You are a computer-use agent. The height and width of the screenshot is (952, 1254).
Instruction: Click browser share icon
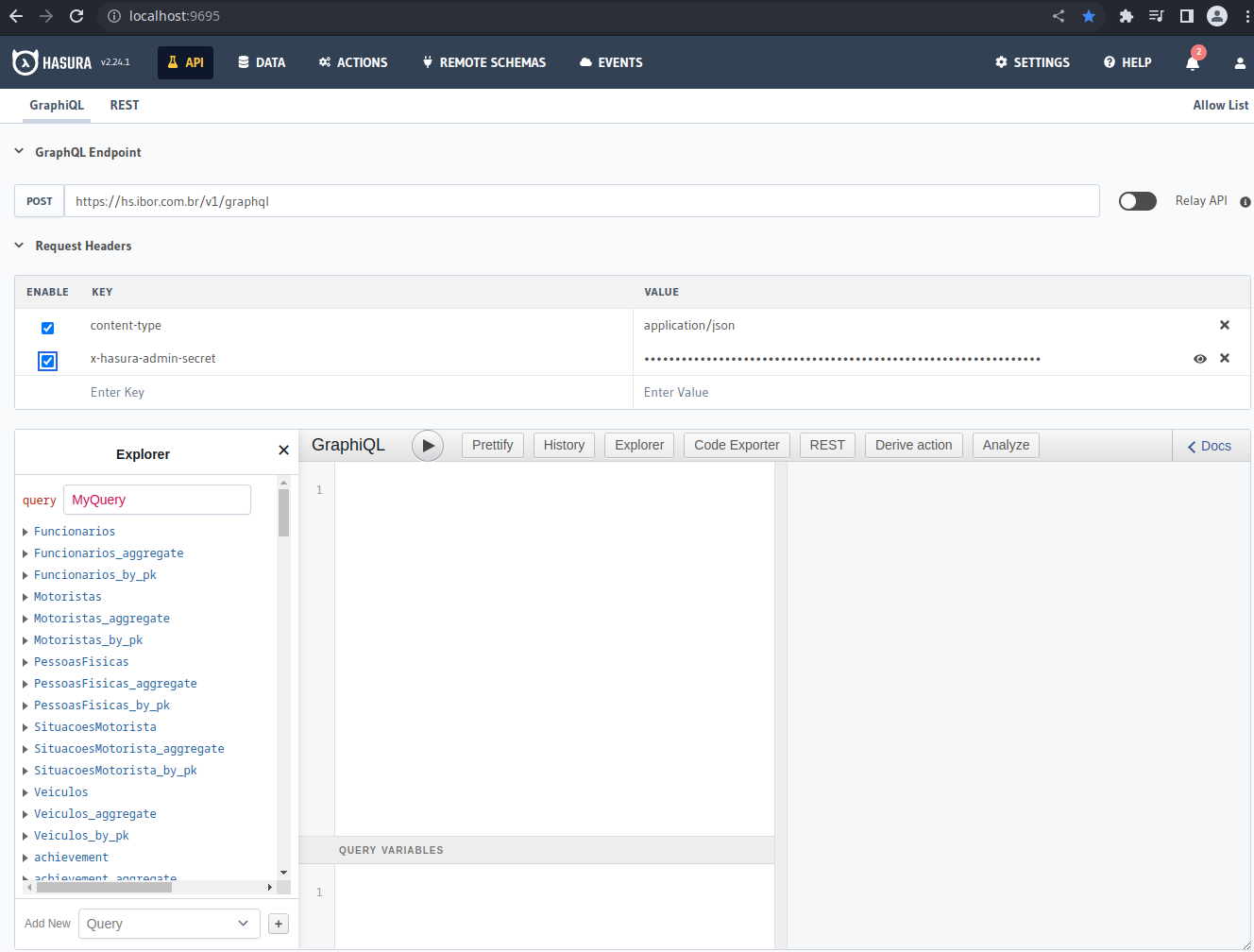tap(1059, 16)
